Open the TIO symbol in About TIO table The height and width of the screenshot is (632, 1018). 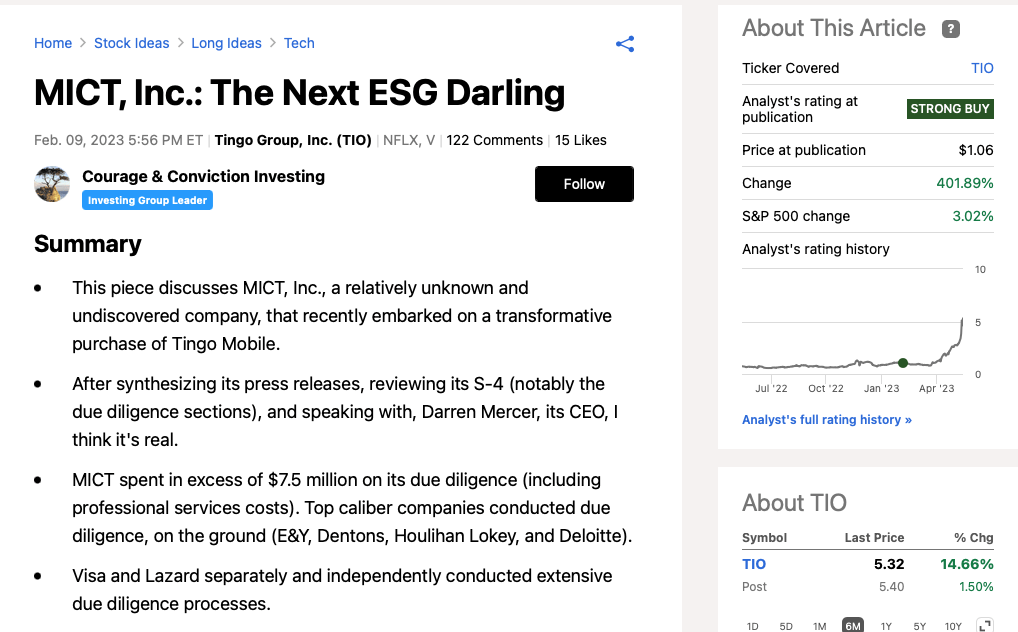(754, 564)
